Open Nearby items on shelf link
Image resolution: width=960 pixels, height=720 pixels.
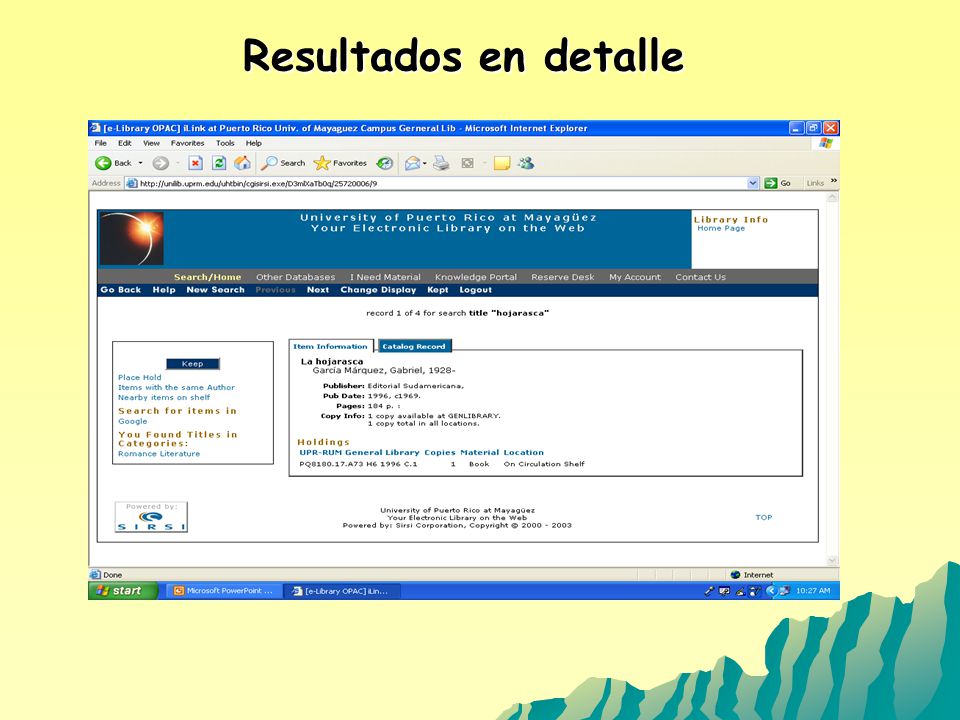click(x=164, y=397)
